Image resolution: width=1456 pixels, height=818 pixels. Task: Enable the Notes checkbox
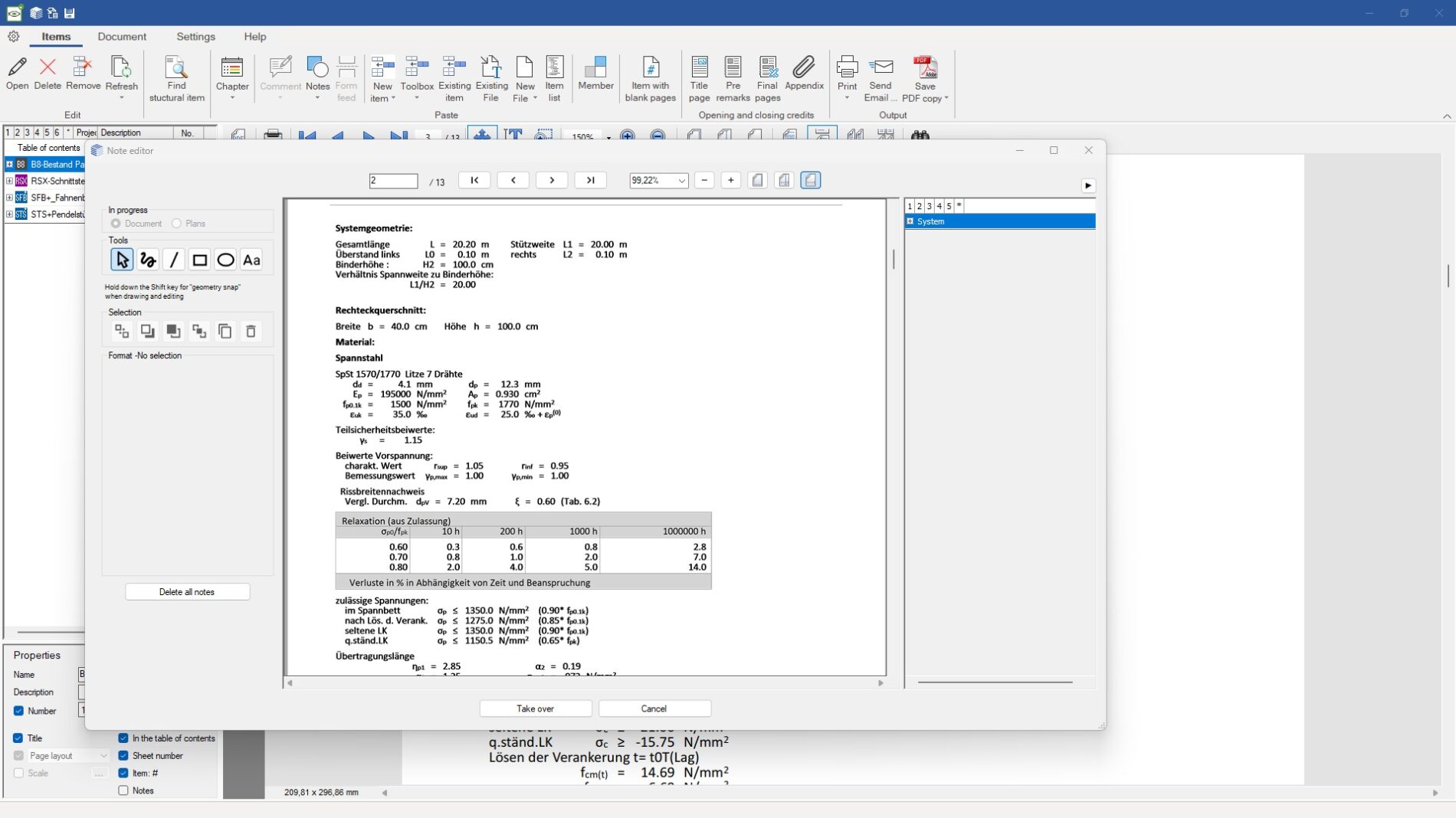point(123,791)
